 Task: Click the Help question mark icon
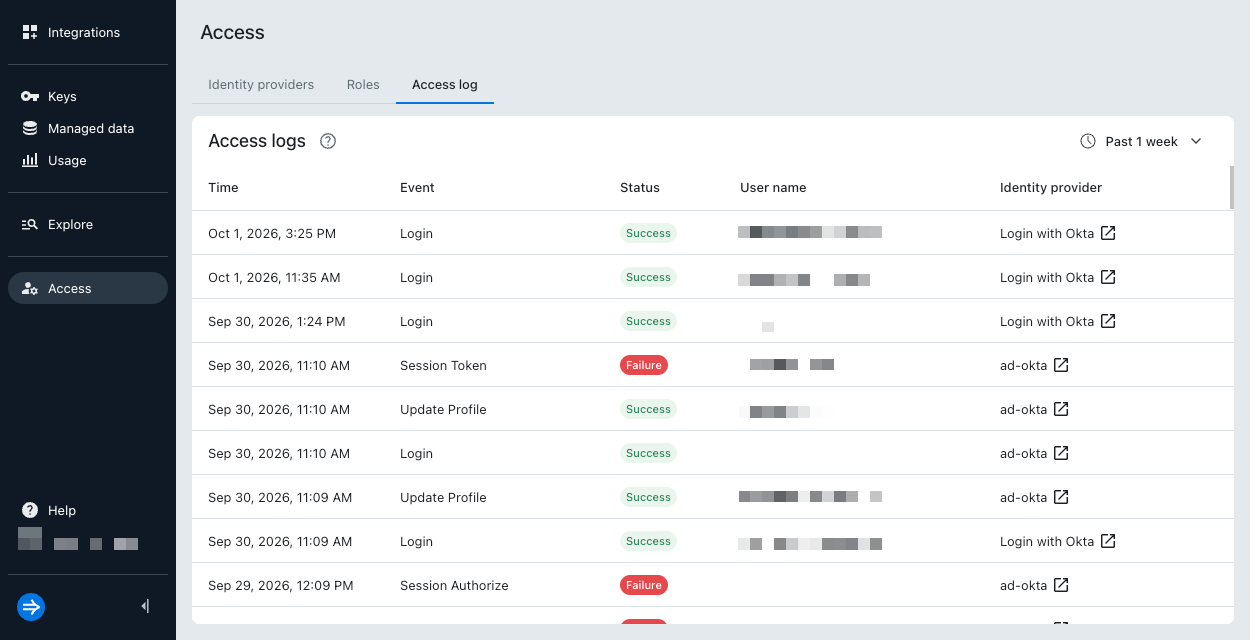[x=30, y=510]
